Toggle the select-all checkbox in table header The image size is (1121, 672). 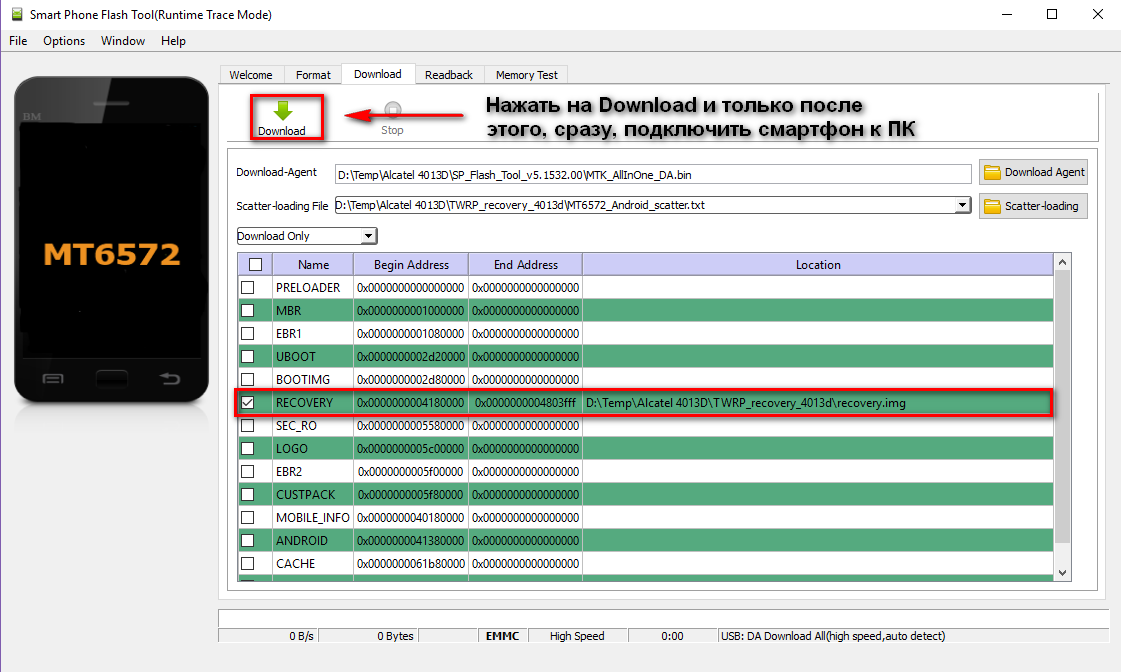click(255, 265)
